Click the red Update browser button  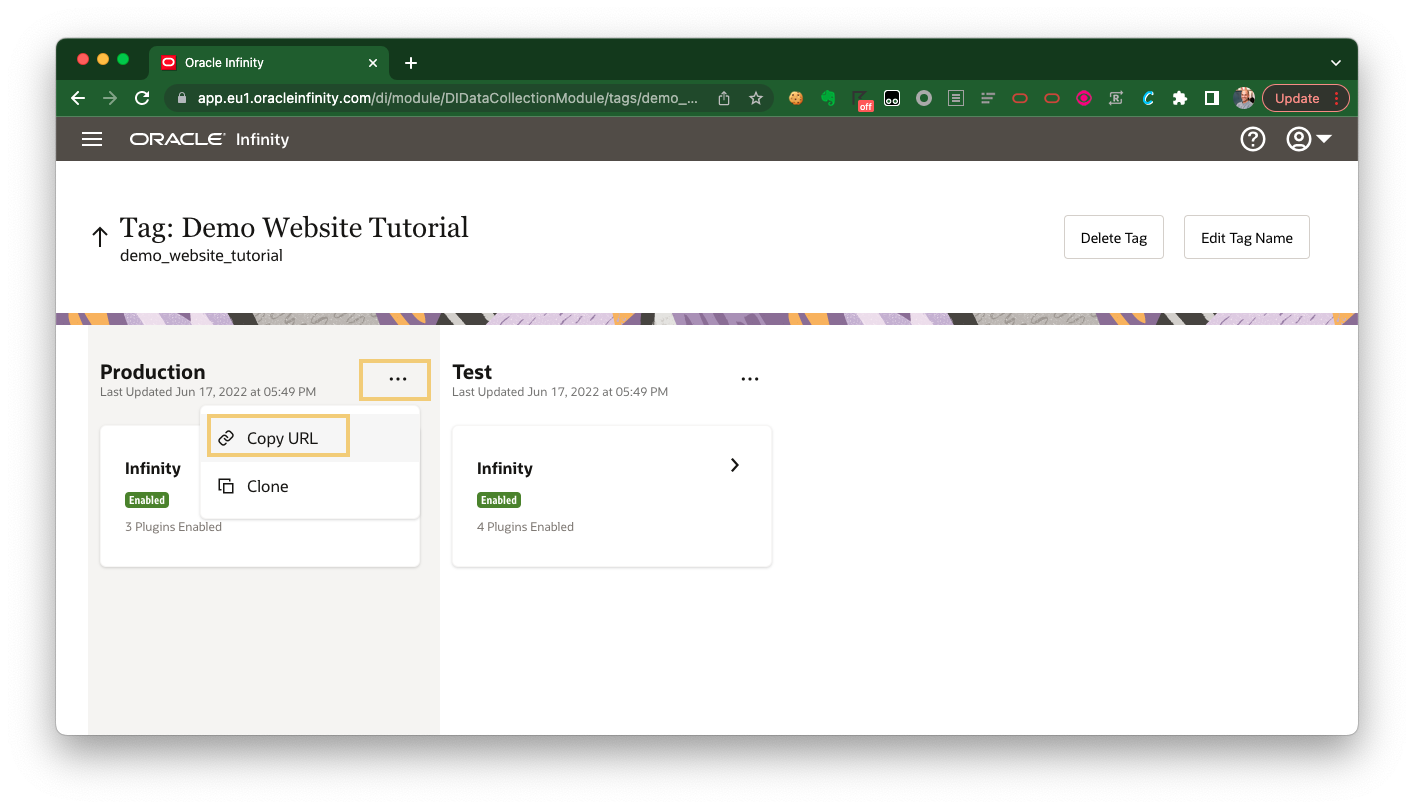1298,98
